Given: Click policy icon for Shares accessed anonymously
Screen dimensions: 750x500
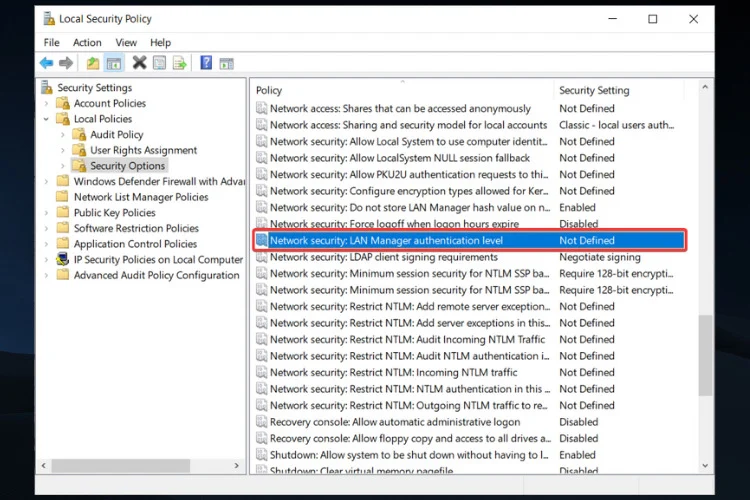Looking at the screenshot, I should point(262,108).
